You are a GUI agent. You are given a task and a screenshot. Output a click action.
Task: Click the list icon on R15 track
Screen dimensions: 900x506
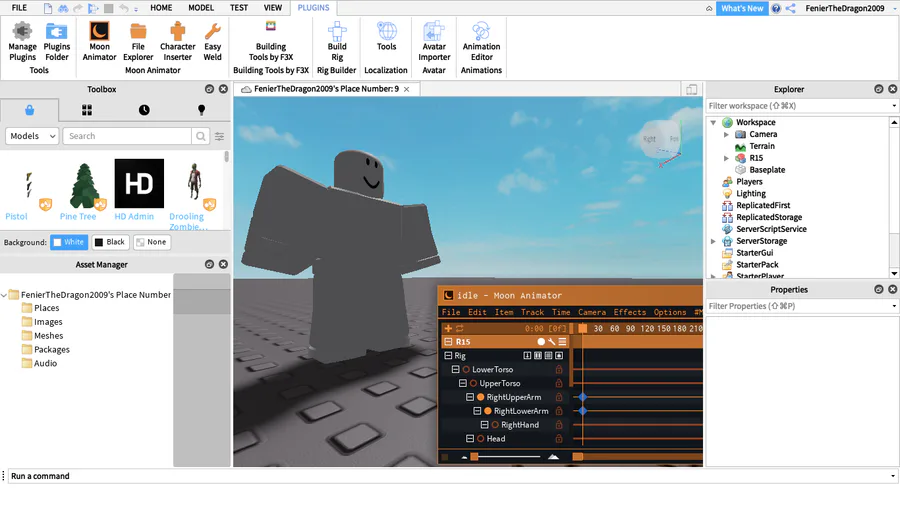click(x=562, y=341)
